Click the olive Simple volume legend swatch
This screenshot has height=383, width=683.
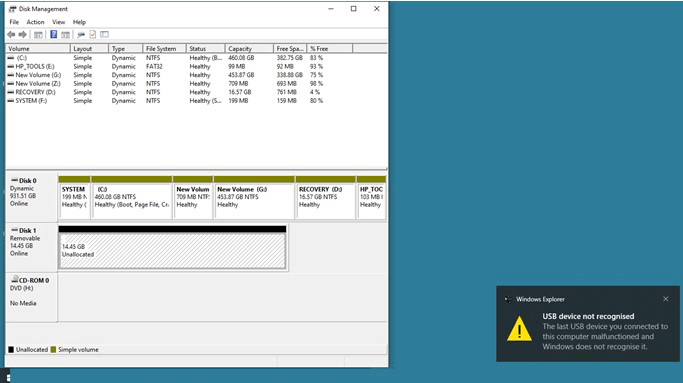(x=53, y=349)
